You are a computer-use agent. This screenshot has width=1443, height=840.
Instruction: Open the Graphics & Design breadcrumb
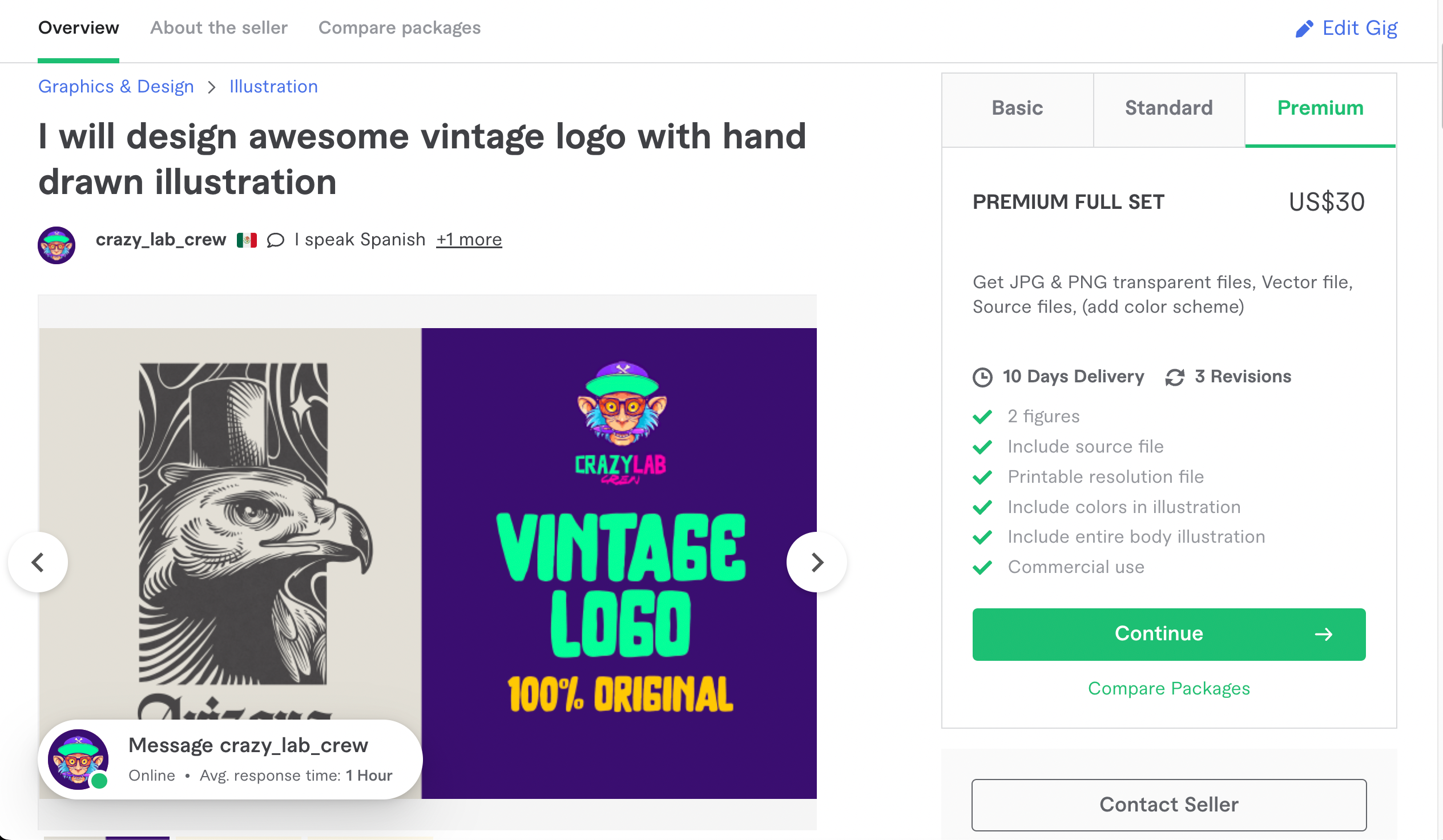[x=116, y=87]
